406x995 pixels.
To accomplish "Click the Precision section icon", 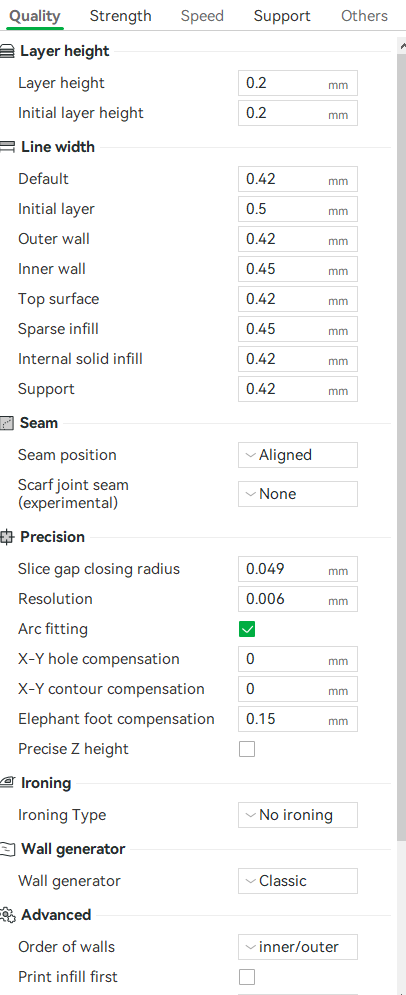I will click(7, 537).
